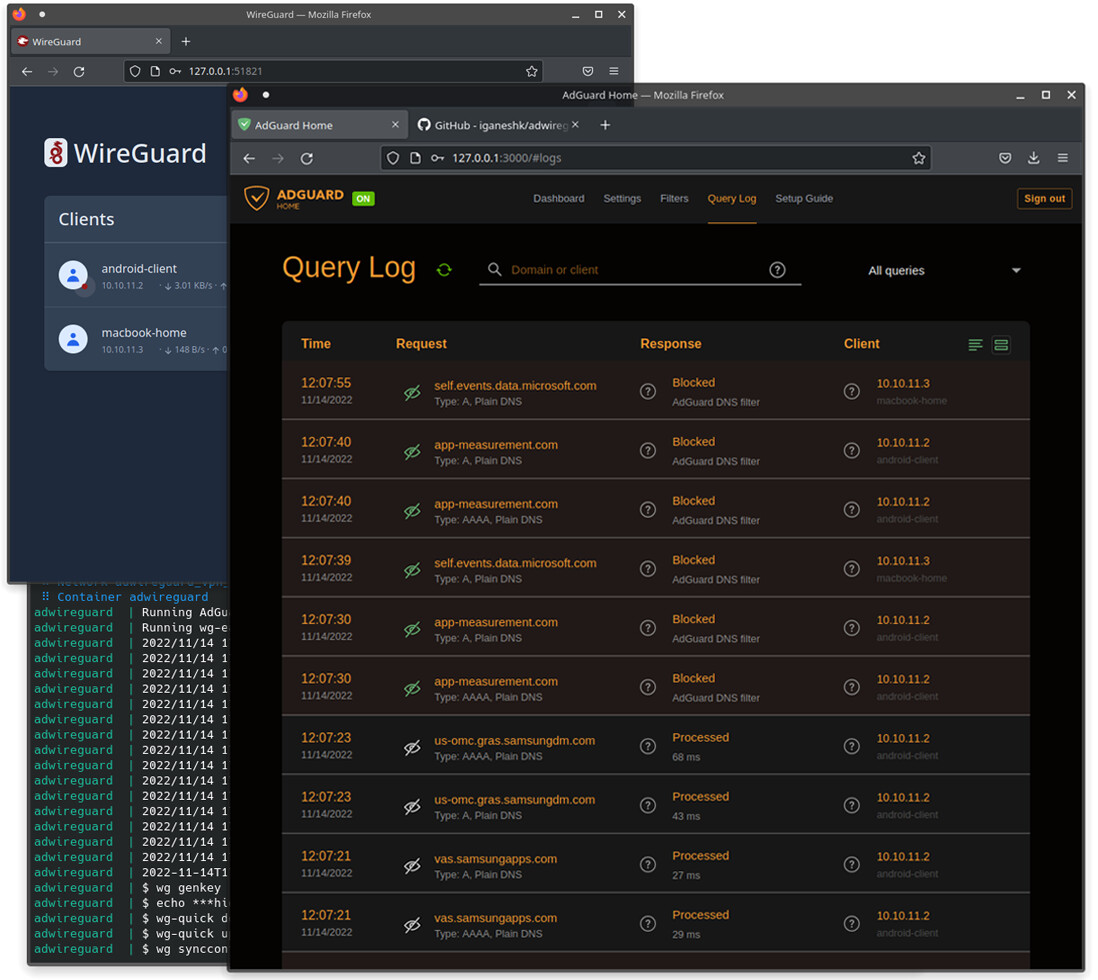Open the search help question mark icon
The width and height of the screenshot is (1098, 980).
[777, 270]
